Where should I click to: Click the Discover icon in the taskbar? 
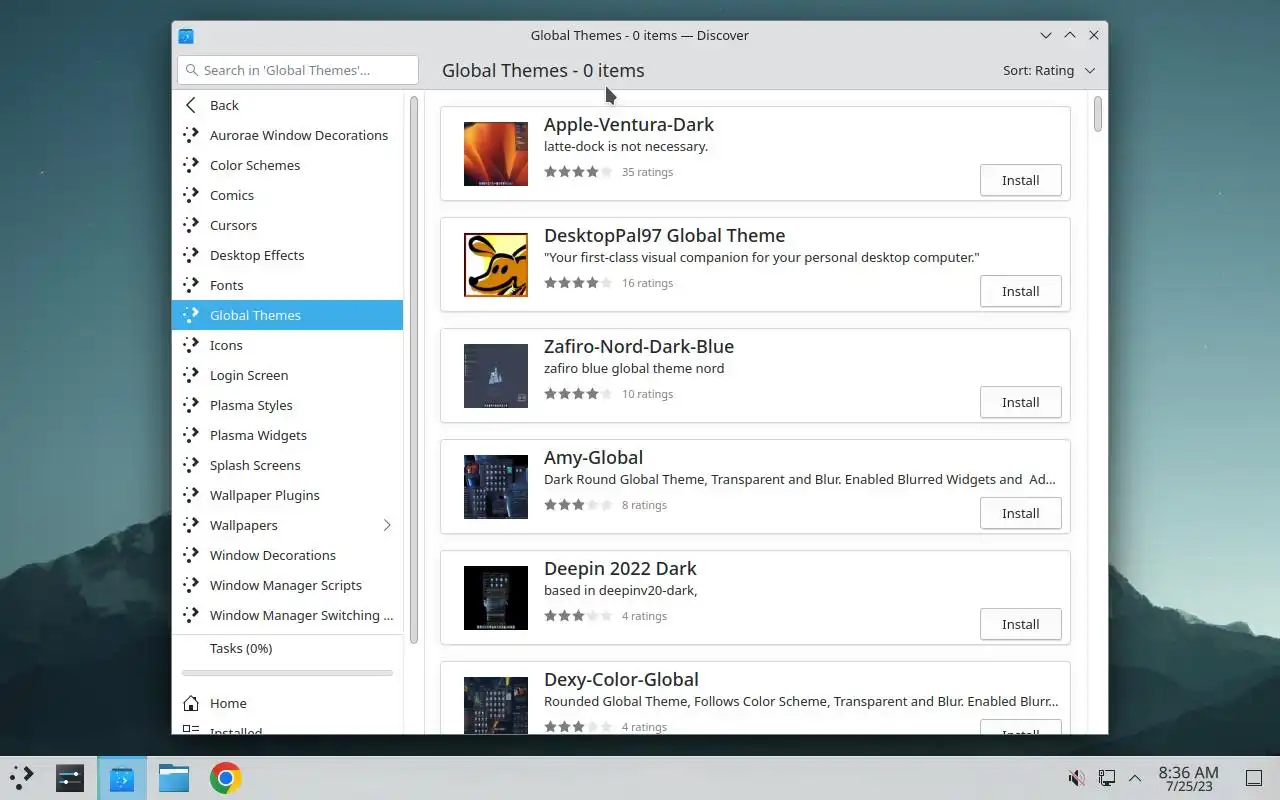[x=122, y=778]
